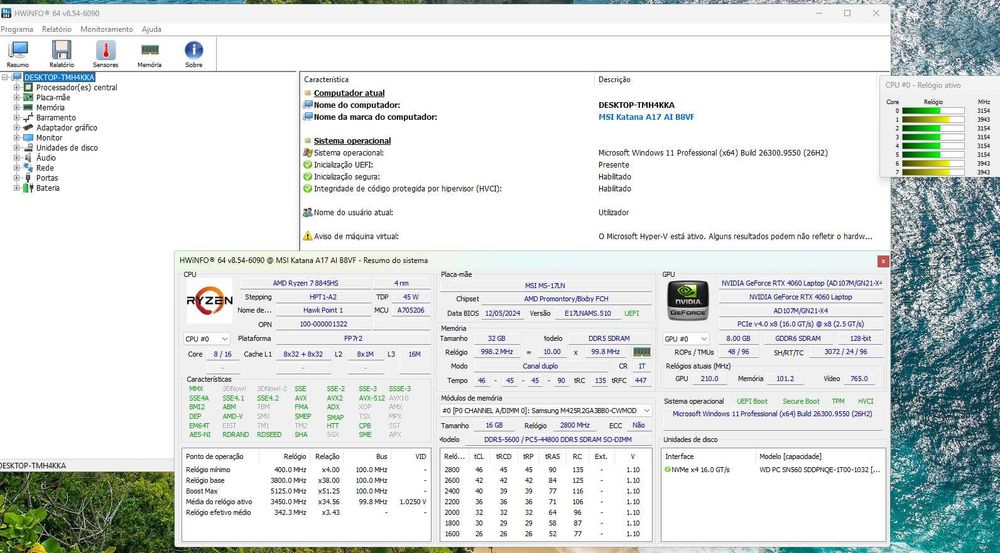Select the Monitor tree item
This screenshot has height=553, width=1000.
pyautogui.click(x=49, y=138)
